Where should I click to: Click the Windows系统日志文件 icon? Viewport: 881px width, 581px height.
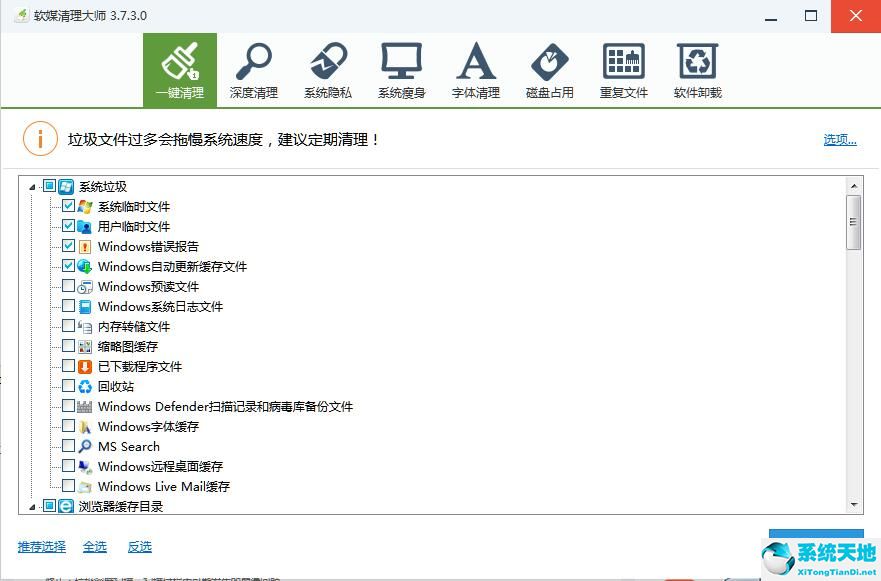click(x=85, y=307)
